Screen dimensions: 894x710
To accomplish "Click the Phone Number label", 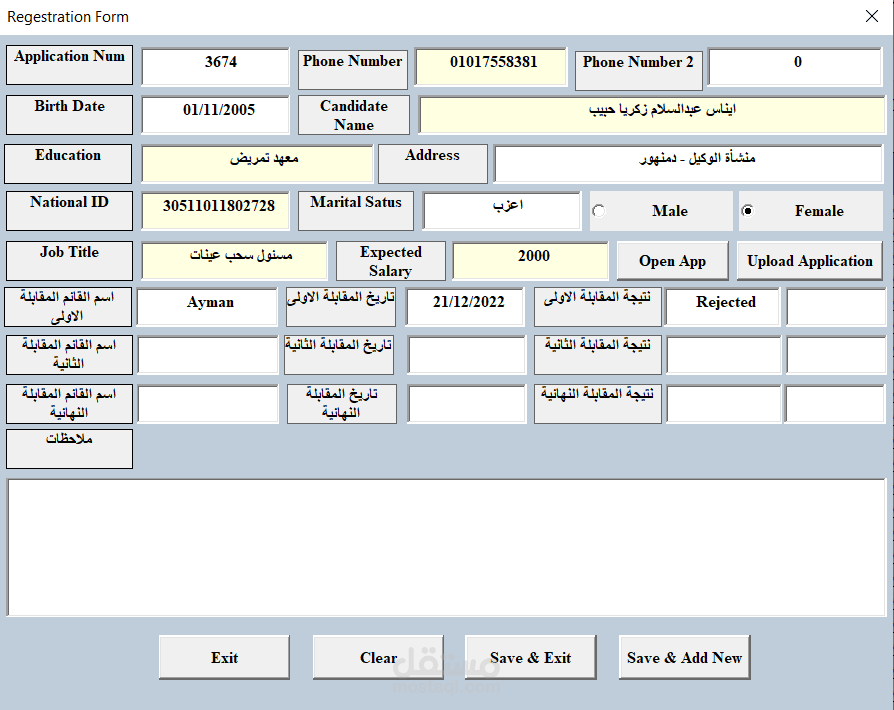I will pos(352,69).
